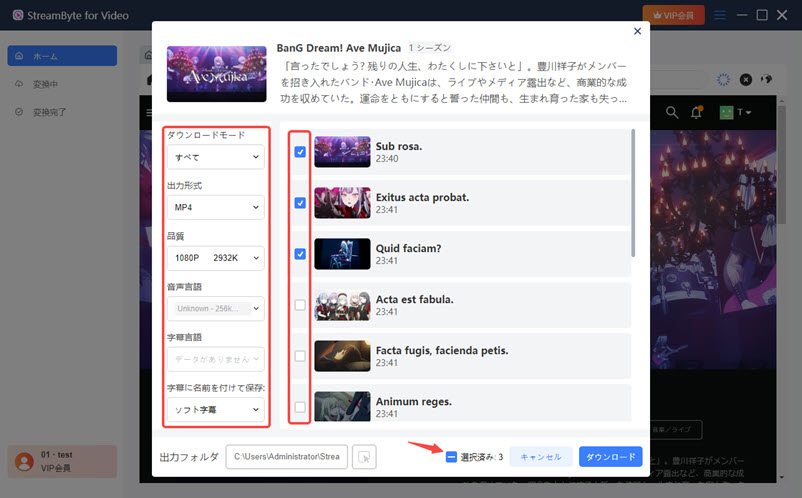Tick the Facta fugis, facienda petis. checkbox
Image resolution: width=802 pixels, height=498 pixels.
point(300,356)
